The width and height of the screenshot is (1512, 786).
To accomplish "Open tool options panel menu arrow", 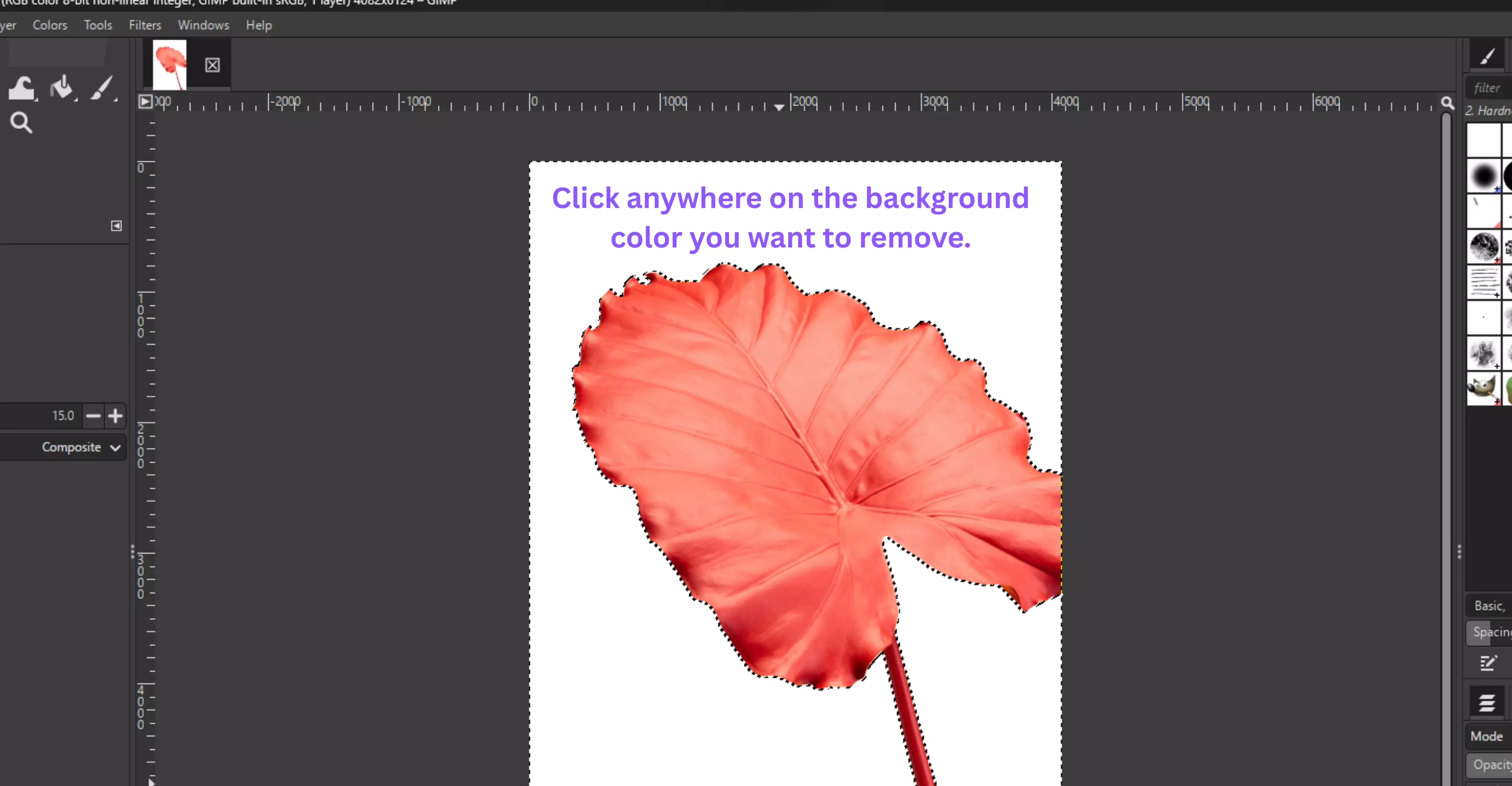I will click(x=116, y=226).
